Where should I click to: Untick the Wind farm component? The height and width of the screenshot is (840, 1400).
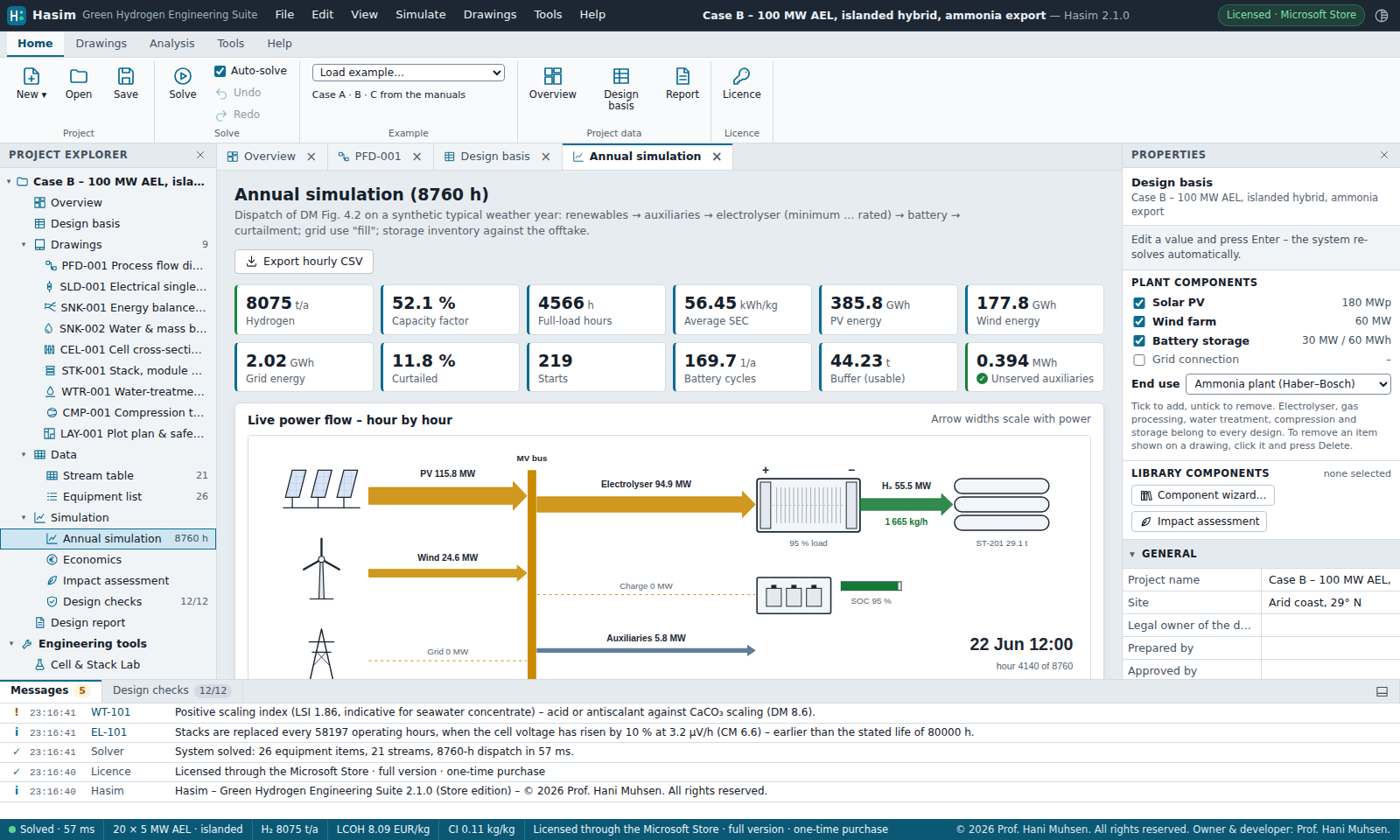click(1139, 322)
